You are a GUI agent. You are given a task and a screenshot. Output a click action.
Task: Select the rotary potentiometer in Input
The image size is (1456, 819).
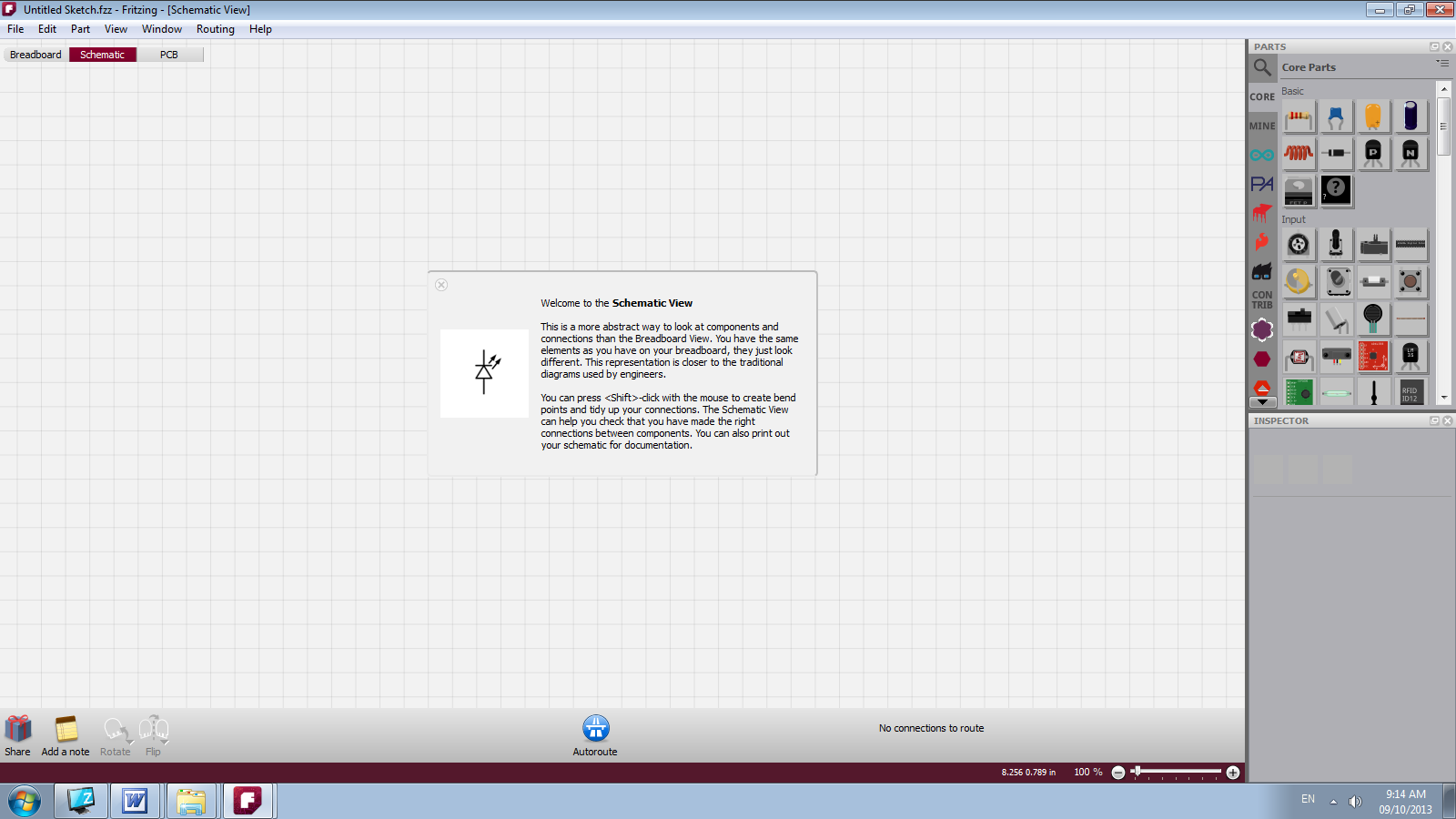click(x=1299, y=245)
